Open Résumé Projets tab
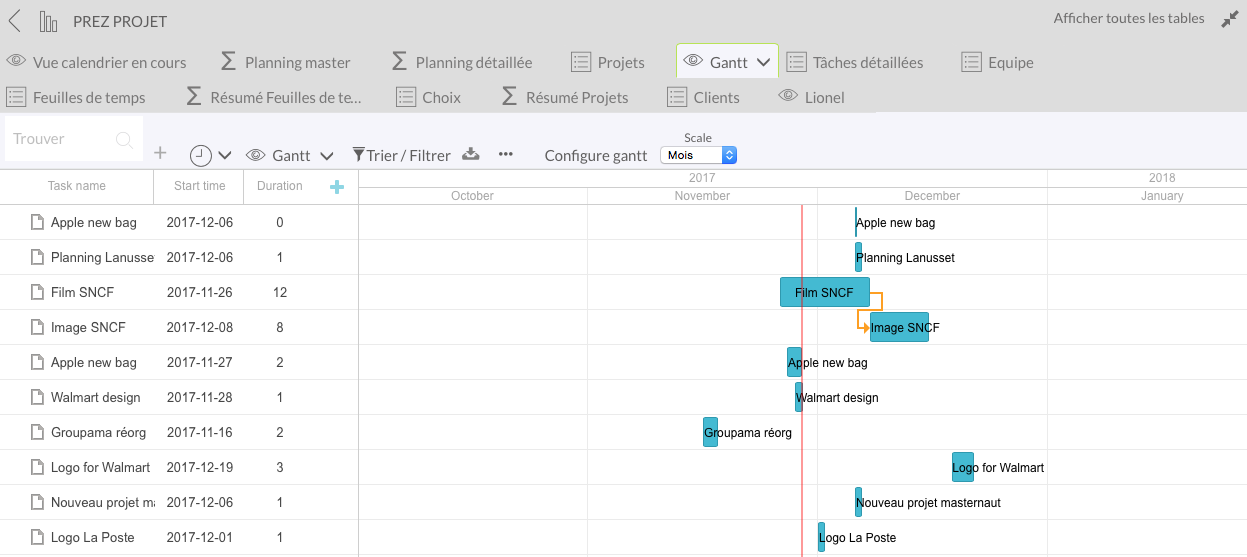The image size is (1247, 557). pyautogui.click(x=565, y=97)
